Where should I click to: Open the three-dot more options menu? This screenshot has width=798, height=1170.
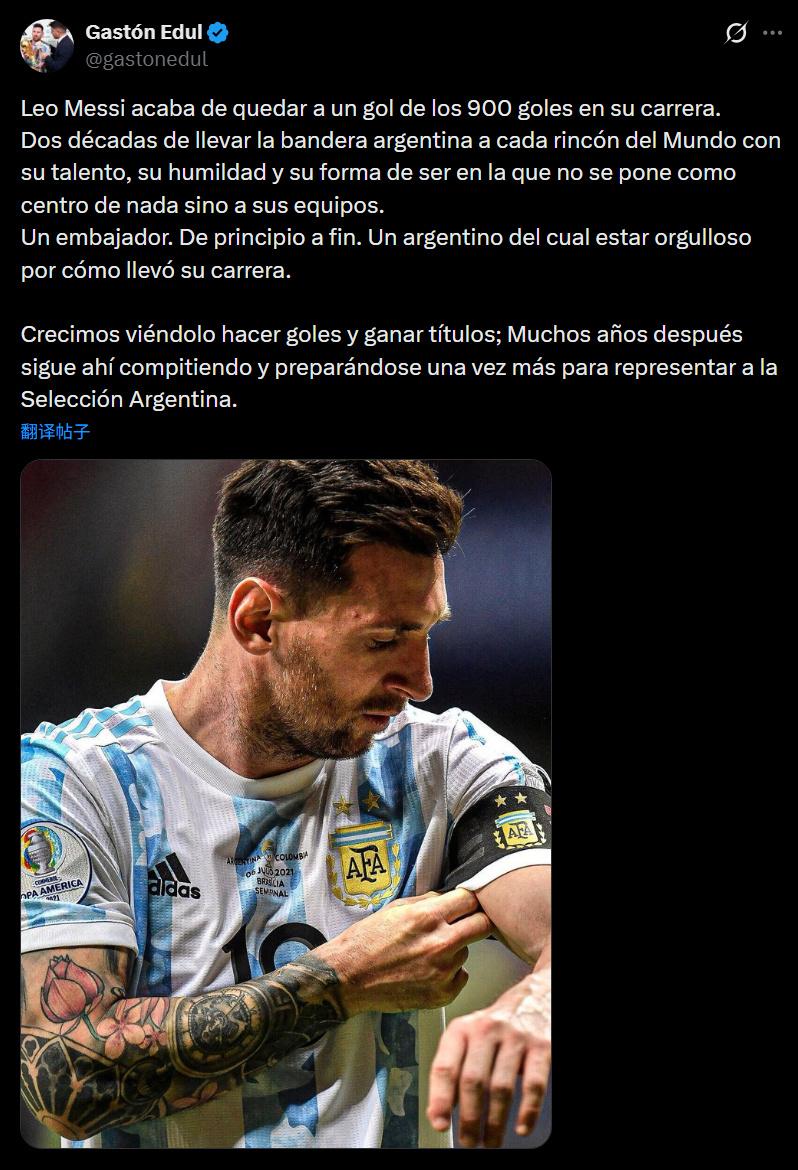[773, 33]
